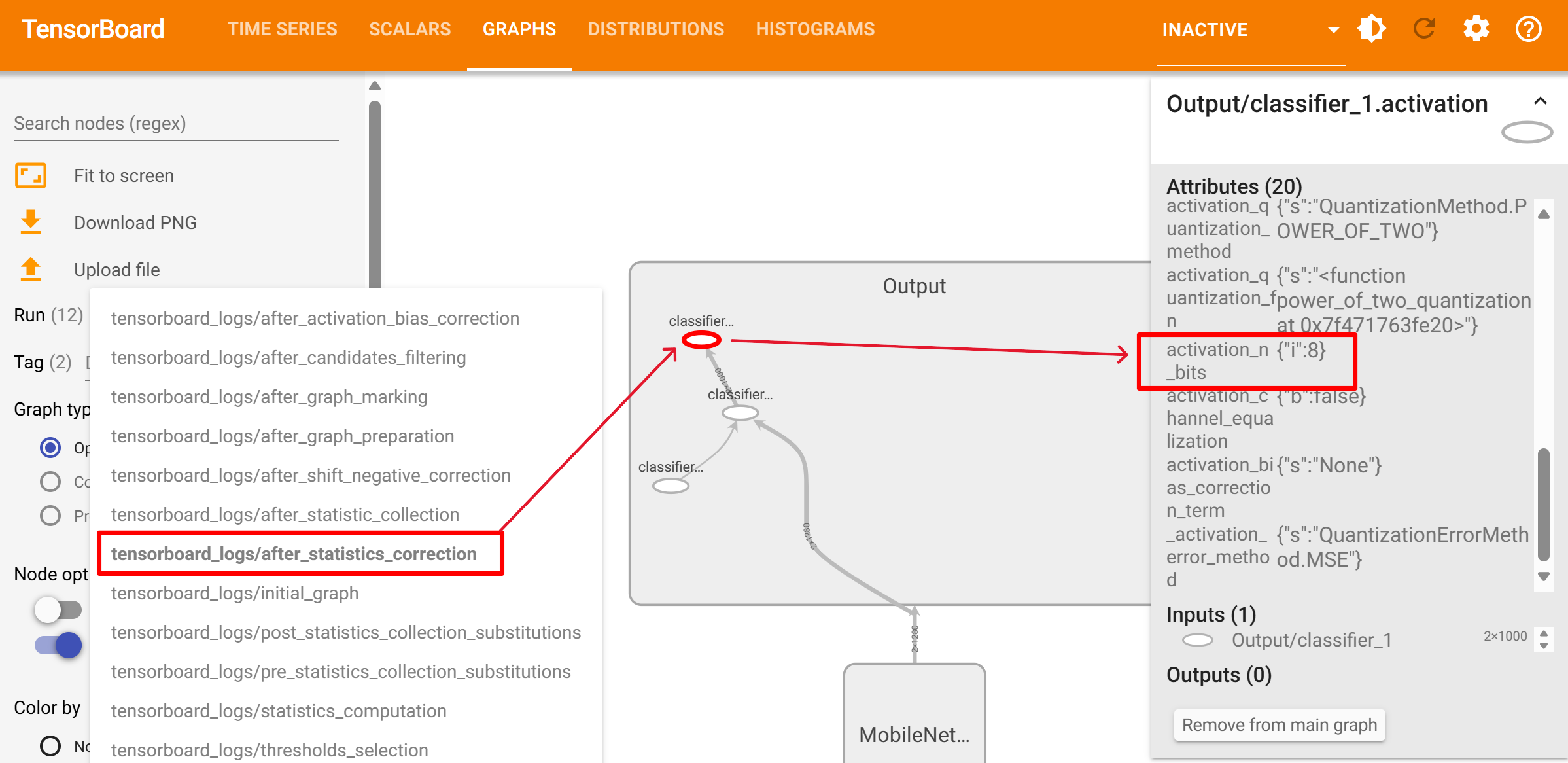Open the help question mark icon
Viewport: 1568px width, 763px height.
1529,29
